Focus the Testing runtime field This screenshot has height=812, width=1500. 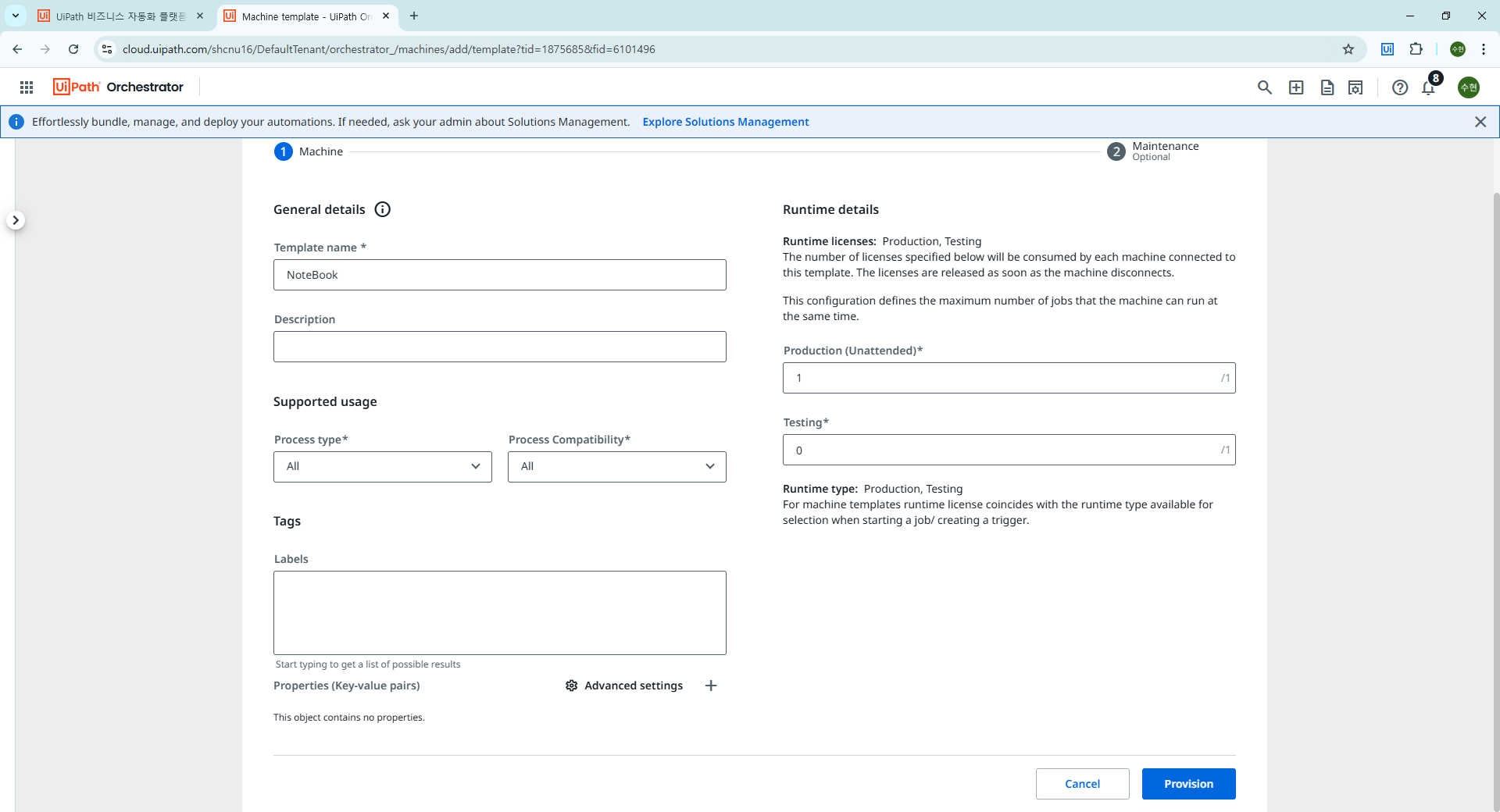pos(1009,450)
